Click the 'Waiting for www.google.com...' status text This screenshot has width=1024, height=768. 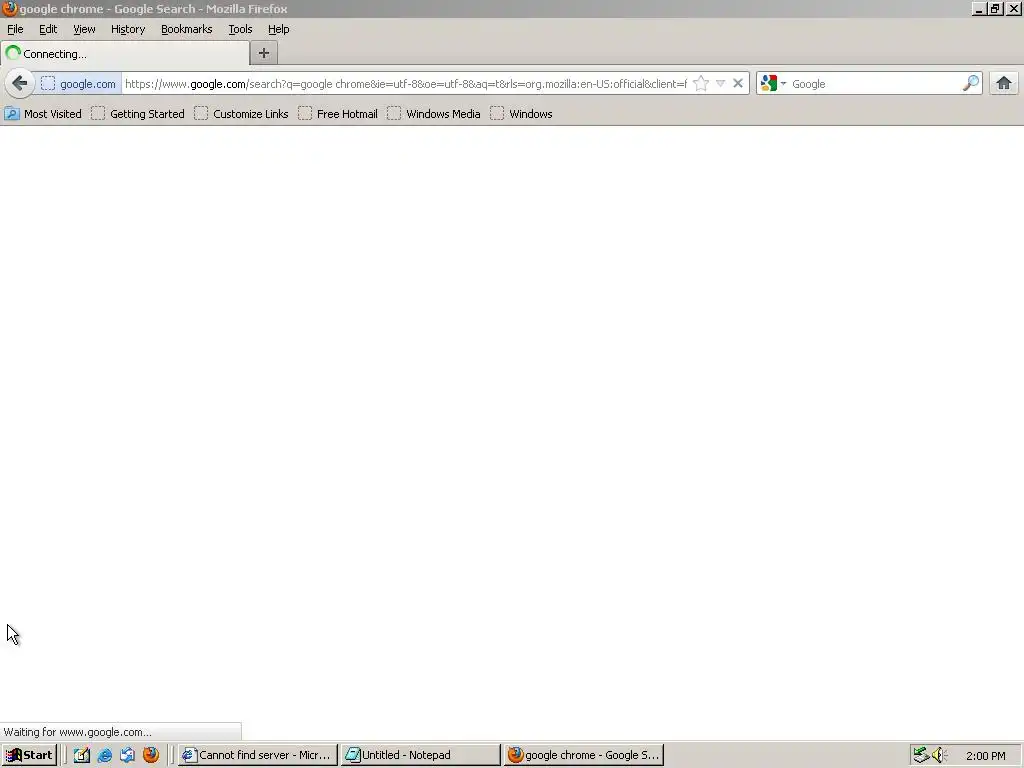(78, 732)
